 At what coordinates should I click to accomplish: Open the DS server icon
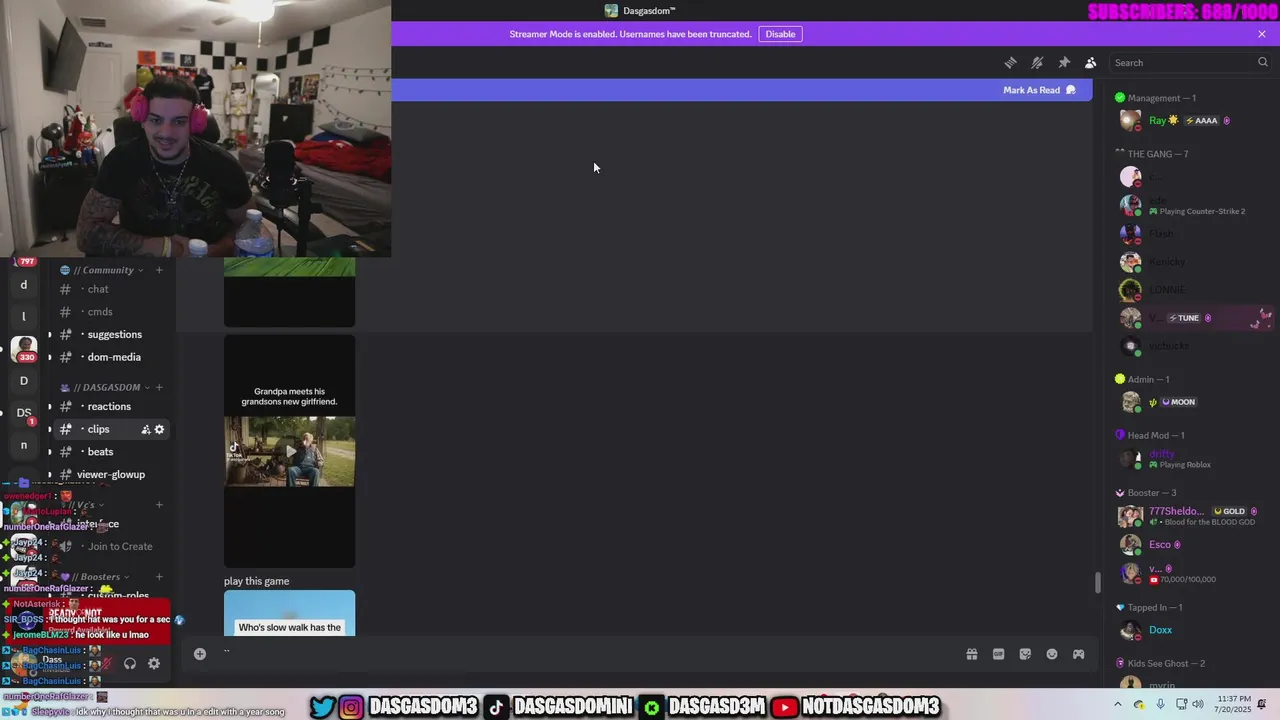pos(24,412)
